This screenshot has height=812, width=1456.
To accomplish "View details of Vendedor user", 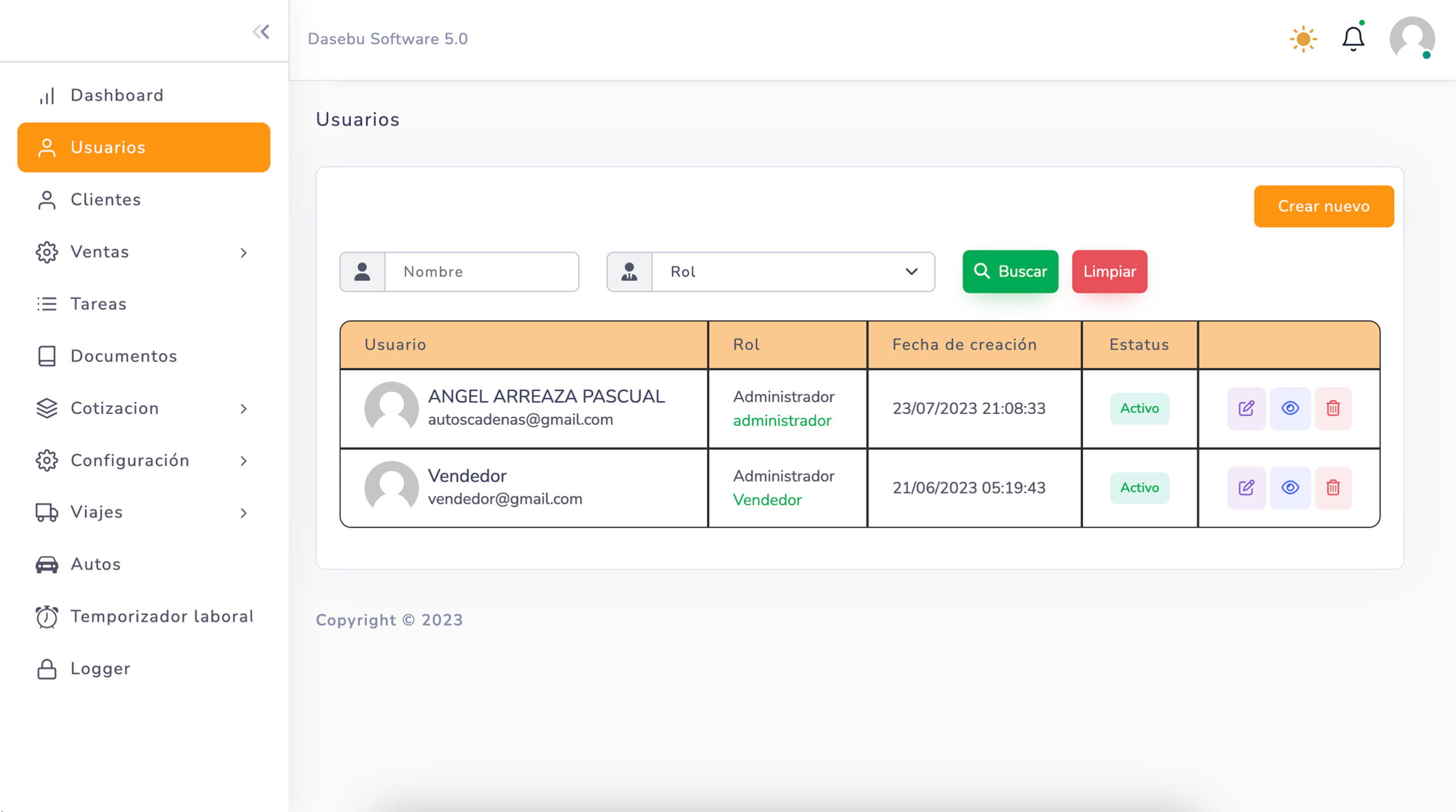I will point(1290,488).
